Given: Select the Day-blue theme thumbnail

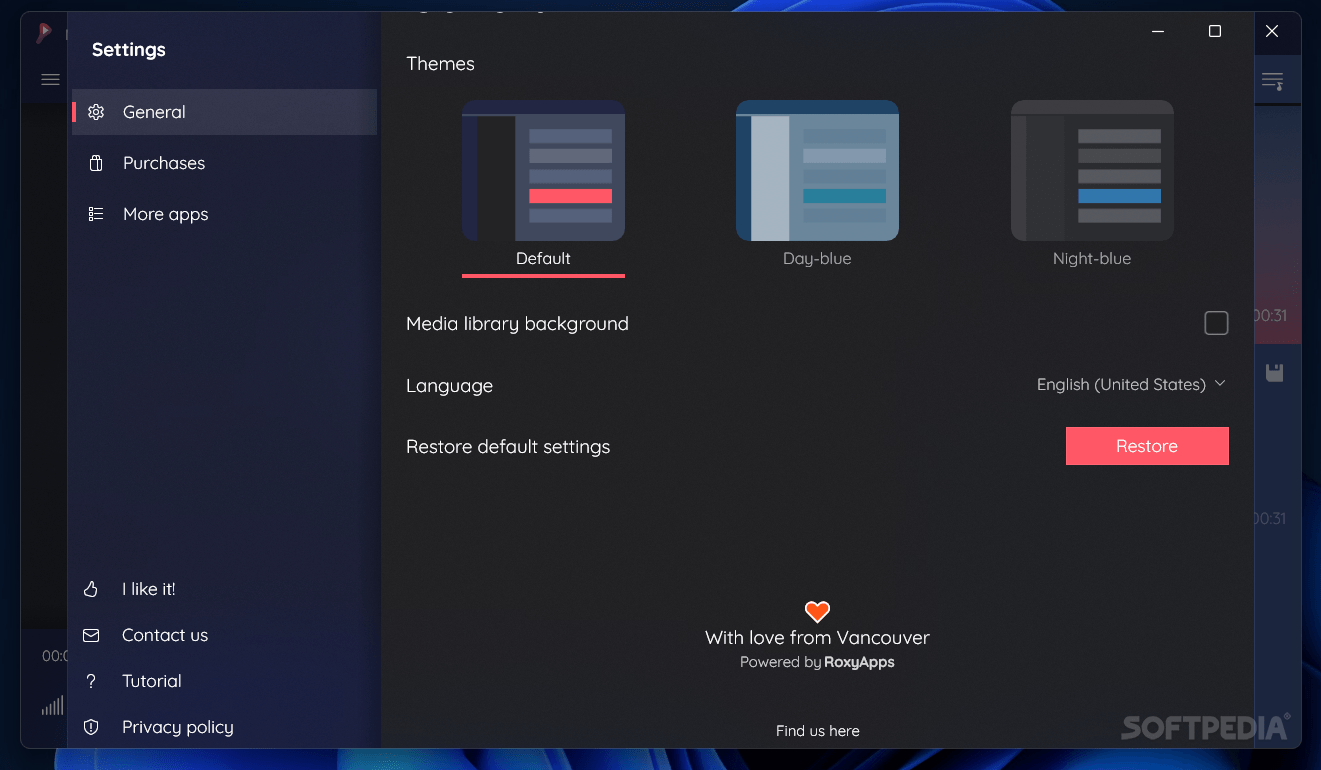Looking at the screenshot, I should (817, 170).
